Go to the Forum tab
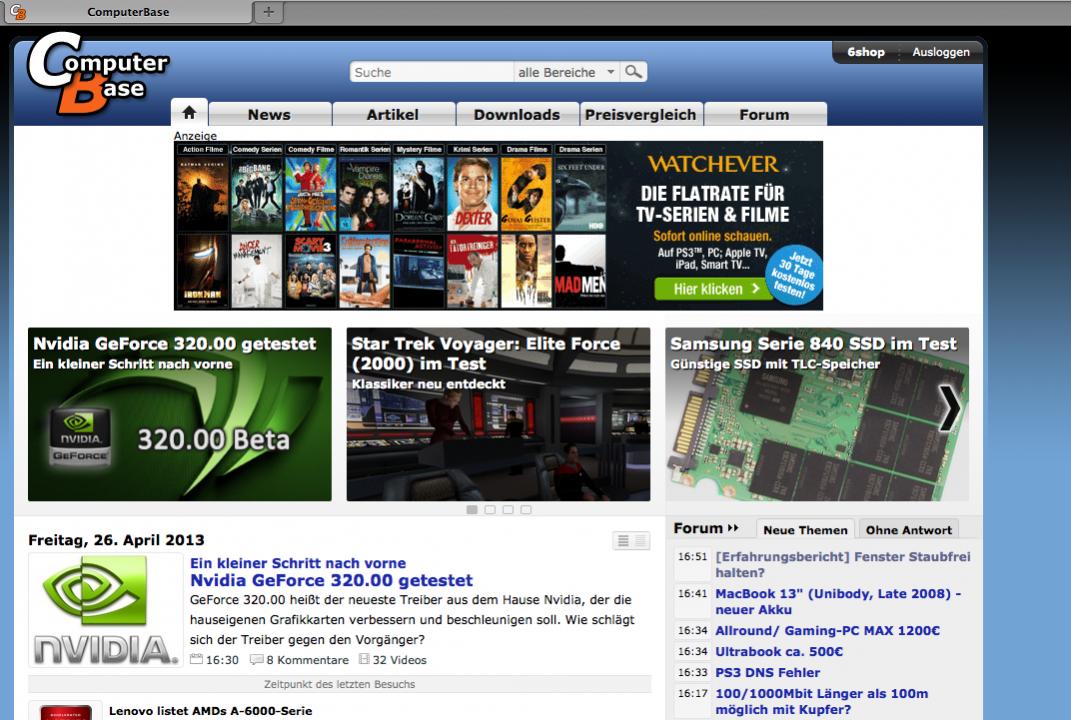Viewport: 1071px width, 720px height. point(764,114)
